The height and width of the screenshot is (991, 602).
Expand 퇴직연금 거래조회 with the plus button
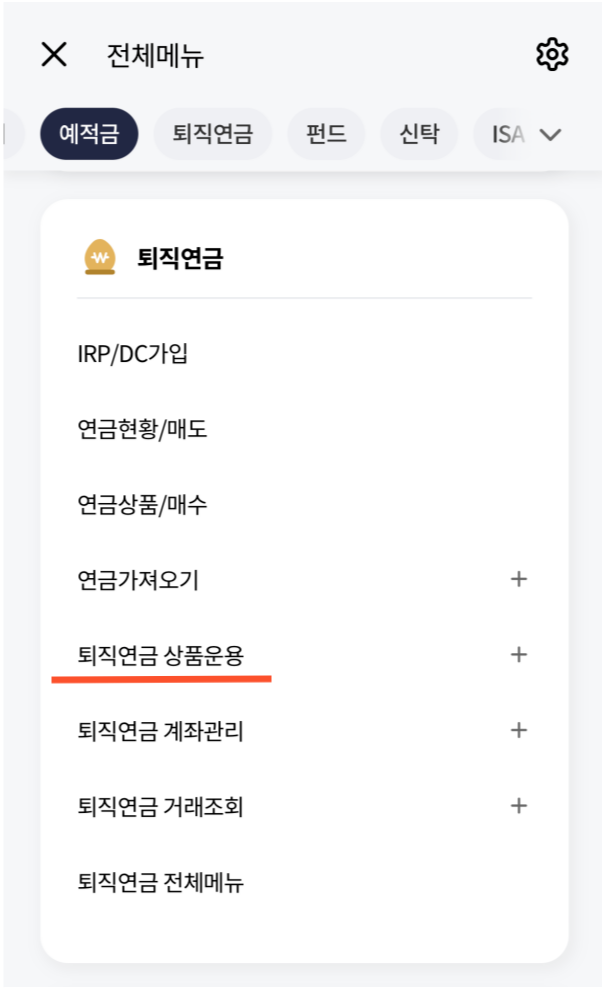[518, 807]
